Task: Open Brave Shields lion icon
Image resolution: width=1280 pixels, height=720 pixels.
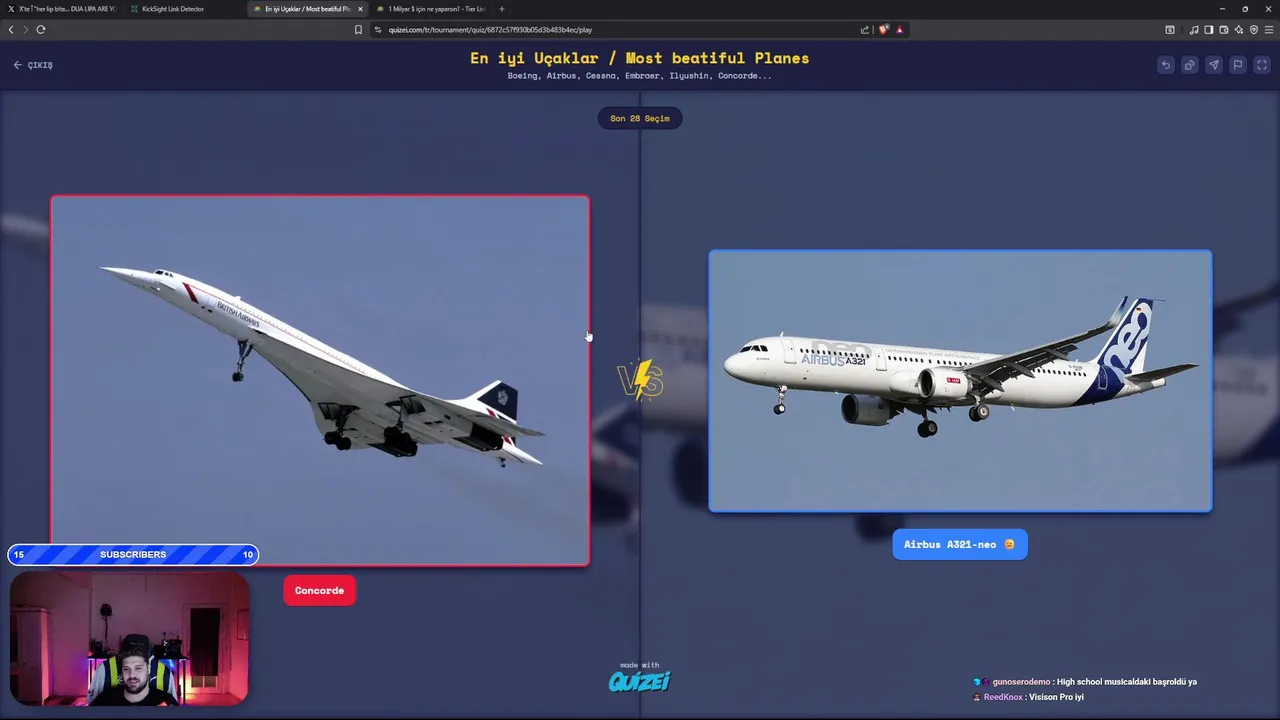Action: [x=884, y=30]
